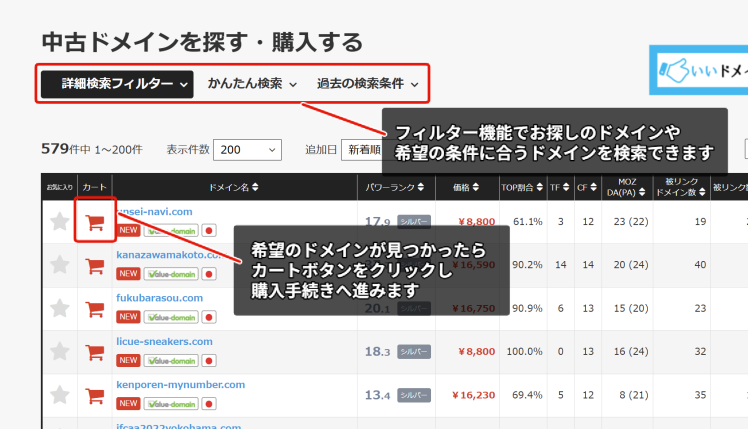Click Value-domain badge on licue-sneakers.com

click(x=171, y=361)
